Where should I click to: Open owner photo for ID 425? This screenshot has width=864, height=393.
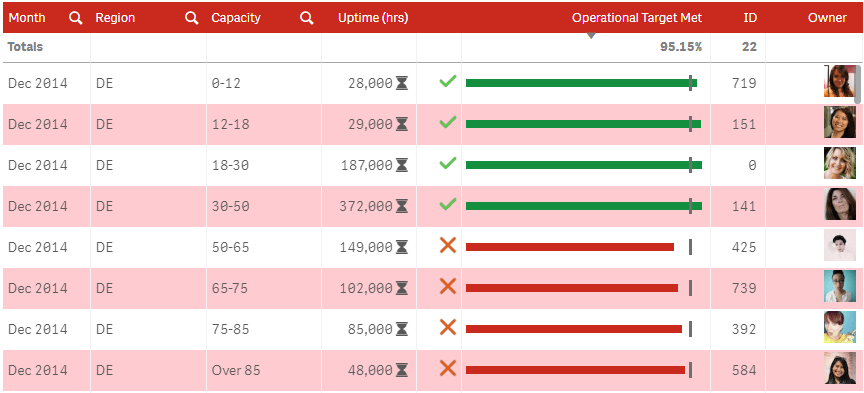(x=840, y=245)
